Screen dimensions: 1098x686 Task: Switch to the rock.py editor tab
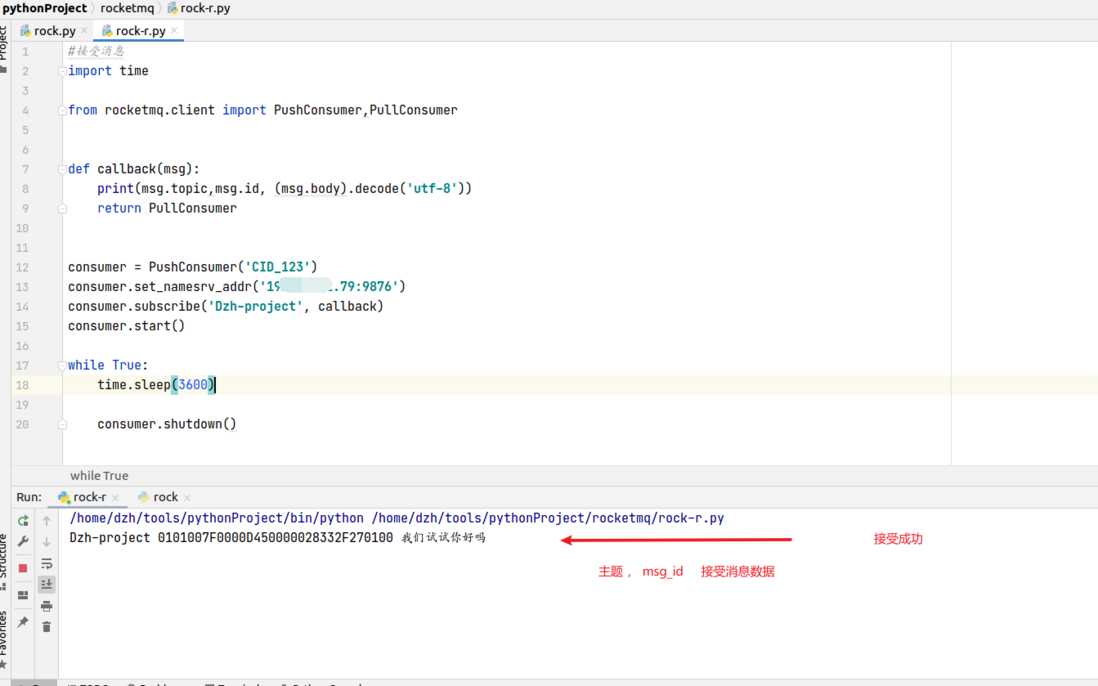[x=54, y=31]
